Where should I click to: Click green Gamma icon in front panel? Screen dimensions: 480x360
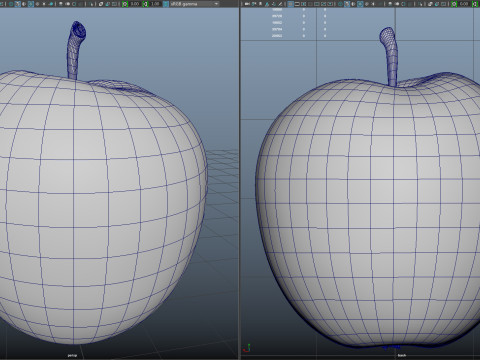coord(474,4)
